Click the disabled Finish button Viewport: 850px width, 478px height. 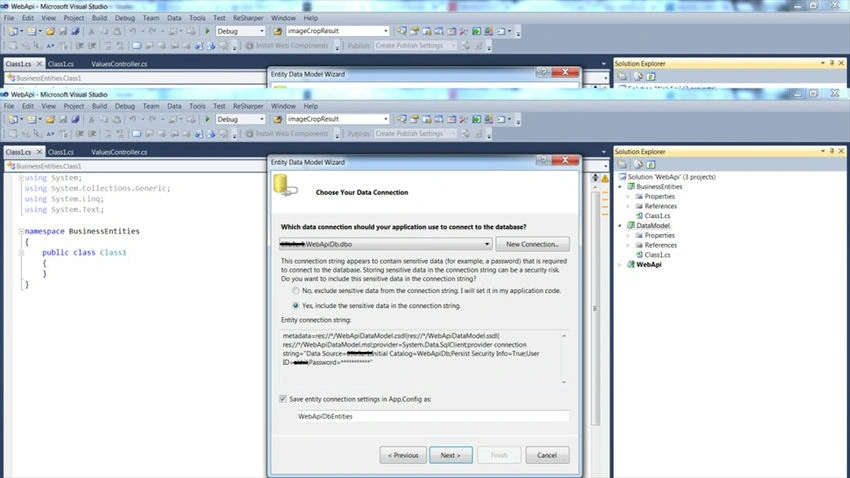499,455
